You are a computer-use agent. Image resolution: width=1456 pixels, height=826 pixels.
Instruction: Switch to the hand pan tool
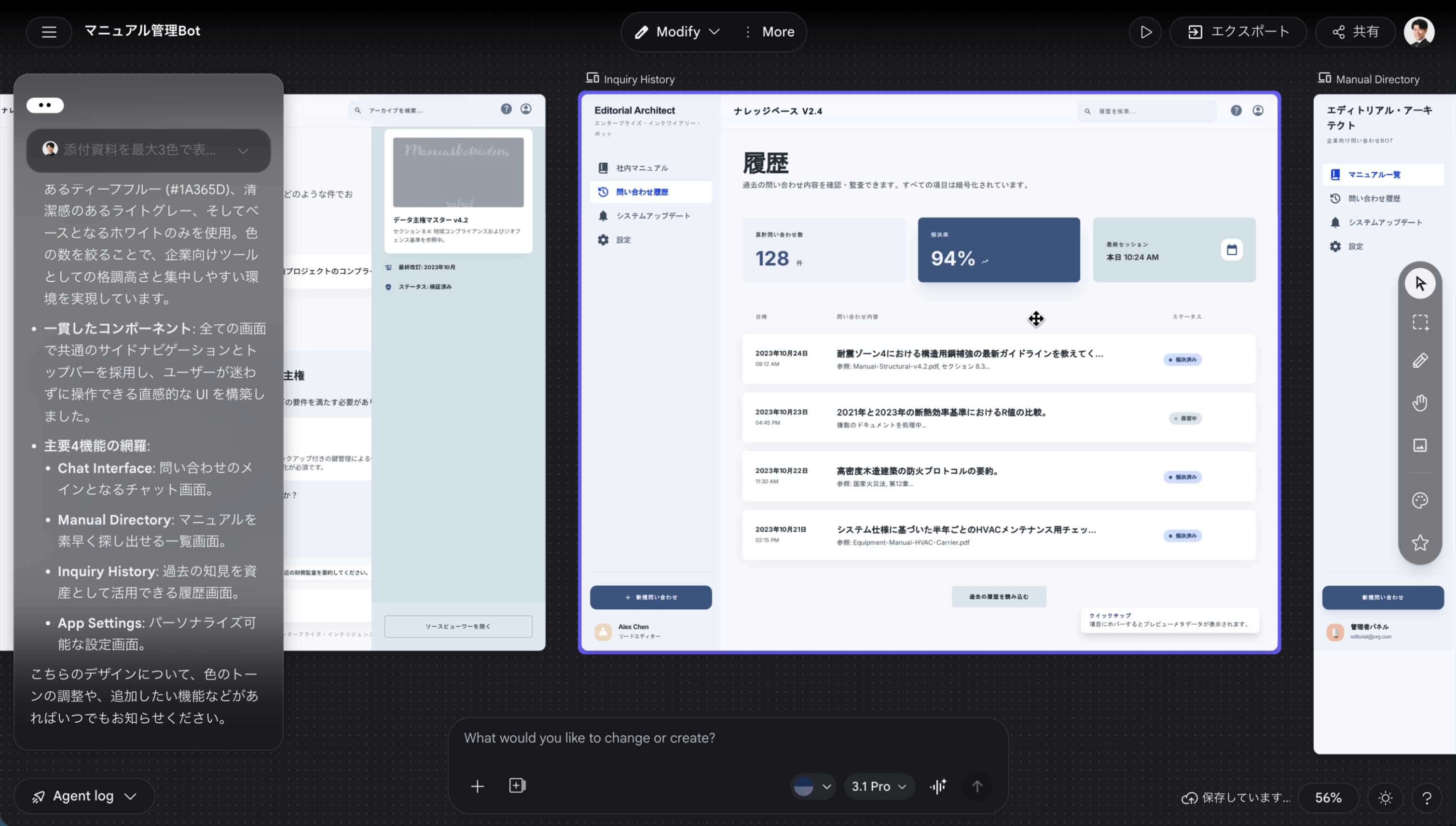1420,403
